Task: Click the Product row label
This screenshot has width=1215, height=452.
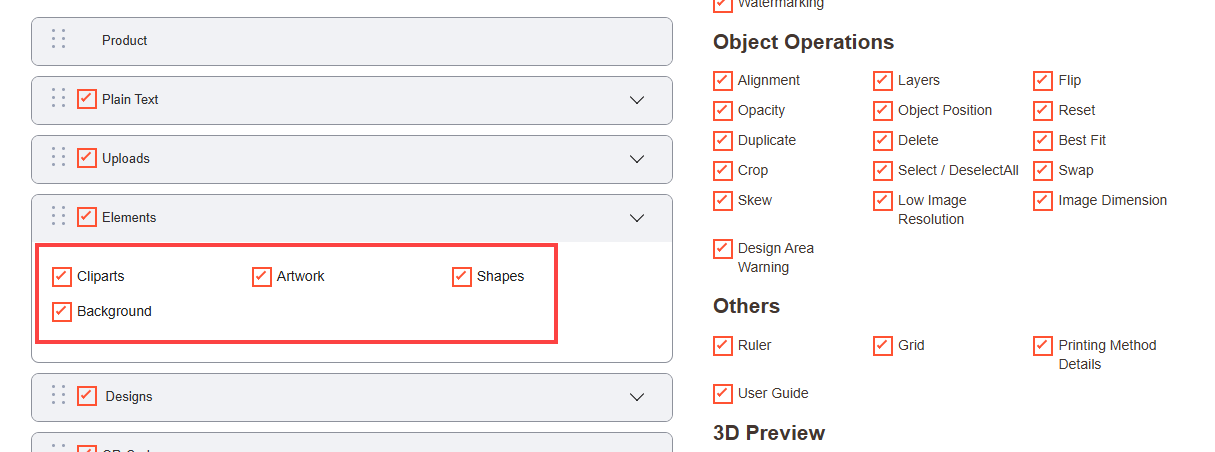Action: pyautogui.click(x=125, y=40)
